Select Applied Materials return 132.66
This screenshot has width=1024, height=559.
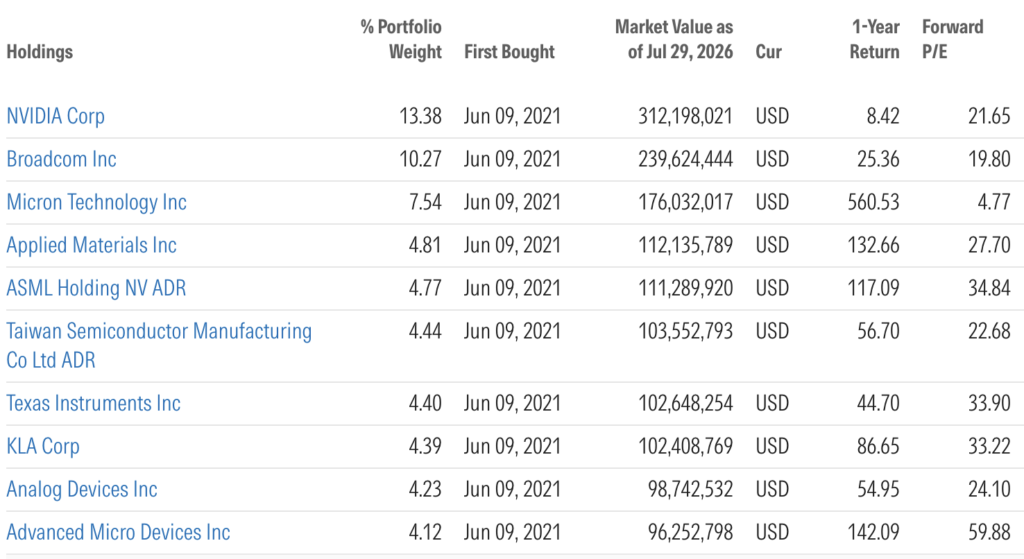(x=874, y=246)
